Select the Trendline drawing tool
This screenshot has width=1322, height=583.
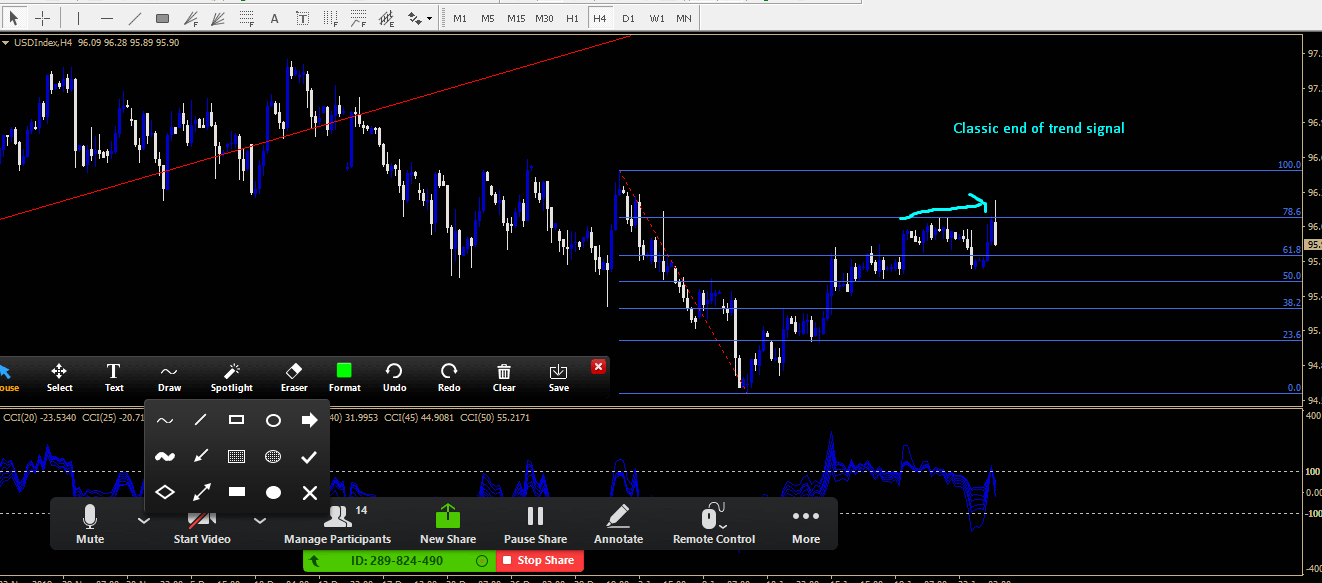pos(134,17)
